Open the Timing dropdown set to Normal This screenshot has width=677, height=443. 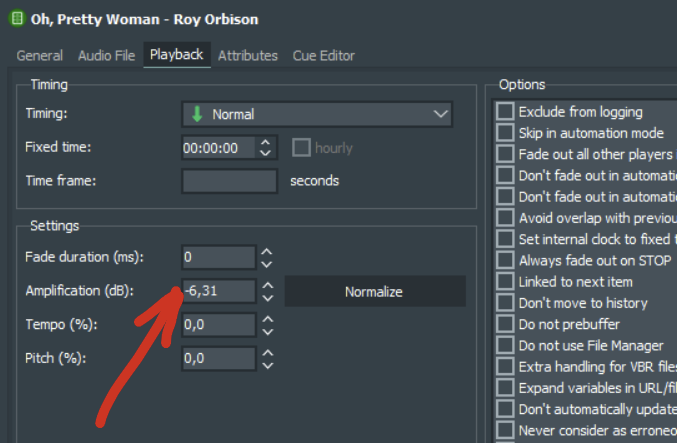(317, 115)
